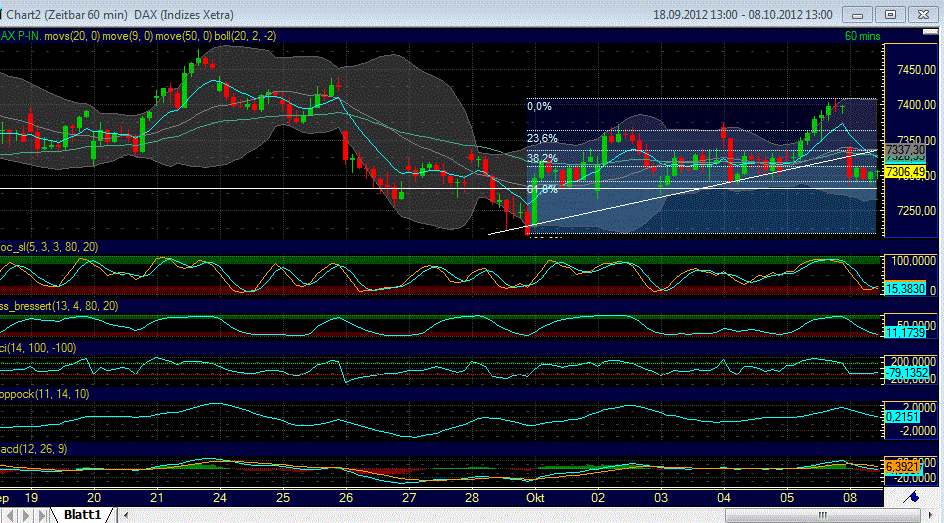Click the -79,1352 CCI value tag
944x523 pixels.
point(907,373)
